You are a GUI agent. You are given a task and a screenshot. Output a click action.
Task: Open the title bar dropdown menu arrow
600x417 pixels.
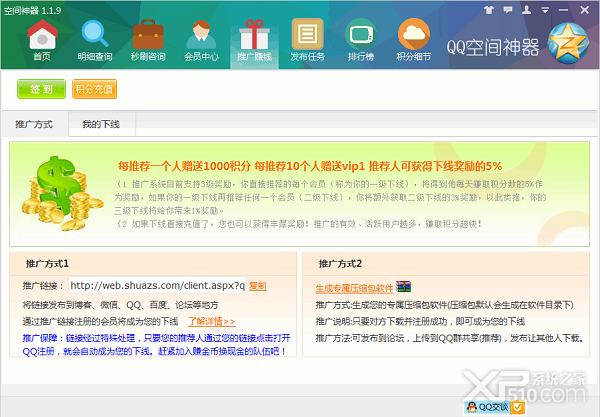pyautogui.click(x=545, y=10)
